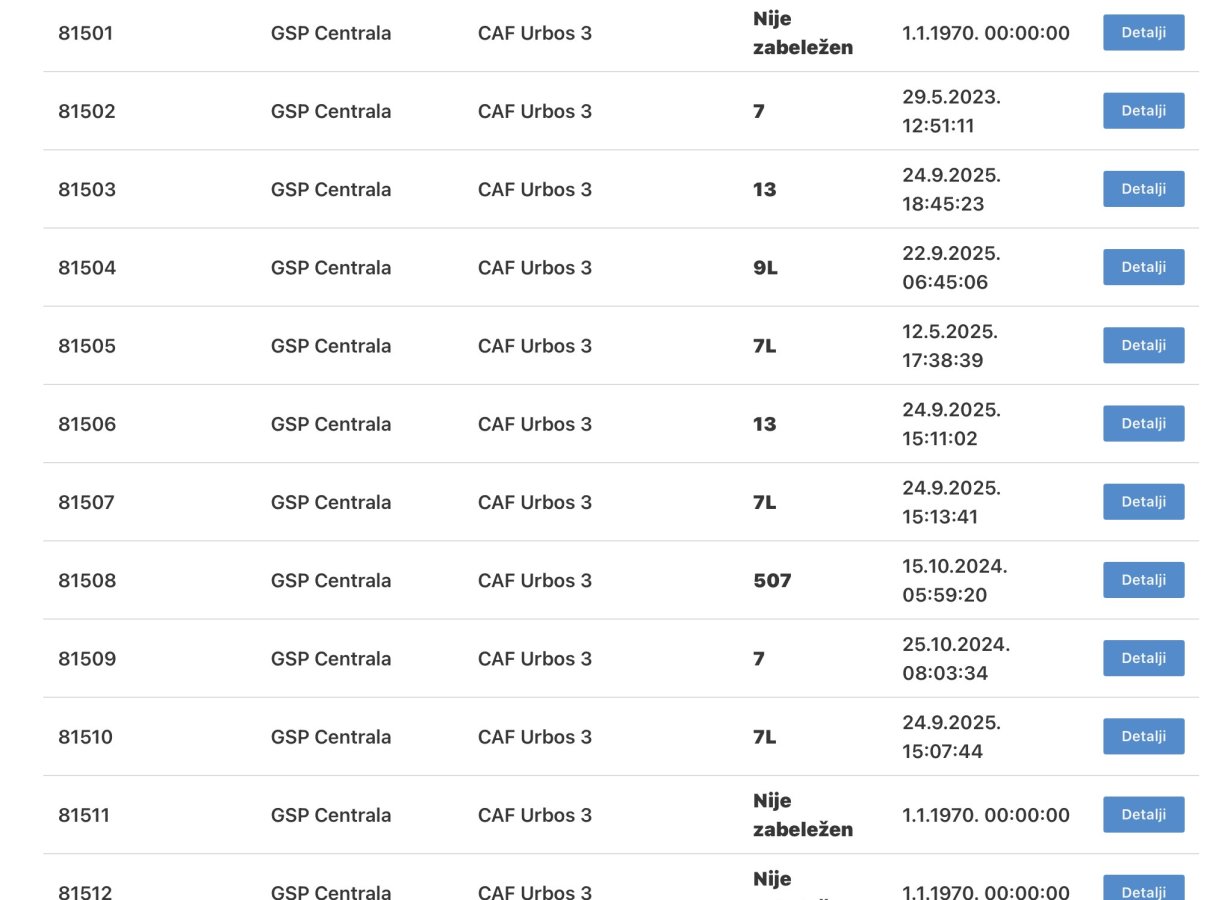Screen dimensions: 1216x900
Task: Select Nije zabeležen text in row 81511
Action: 803,815
